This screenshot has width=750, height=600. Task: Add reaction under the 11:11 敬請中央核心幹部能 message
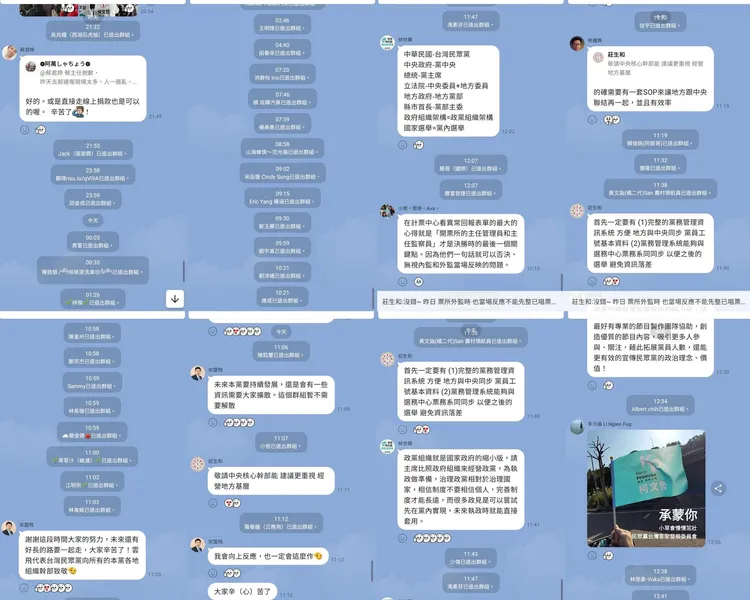tap(213, 503)
